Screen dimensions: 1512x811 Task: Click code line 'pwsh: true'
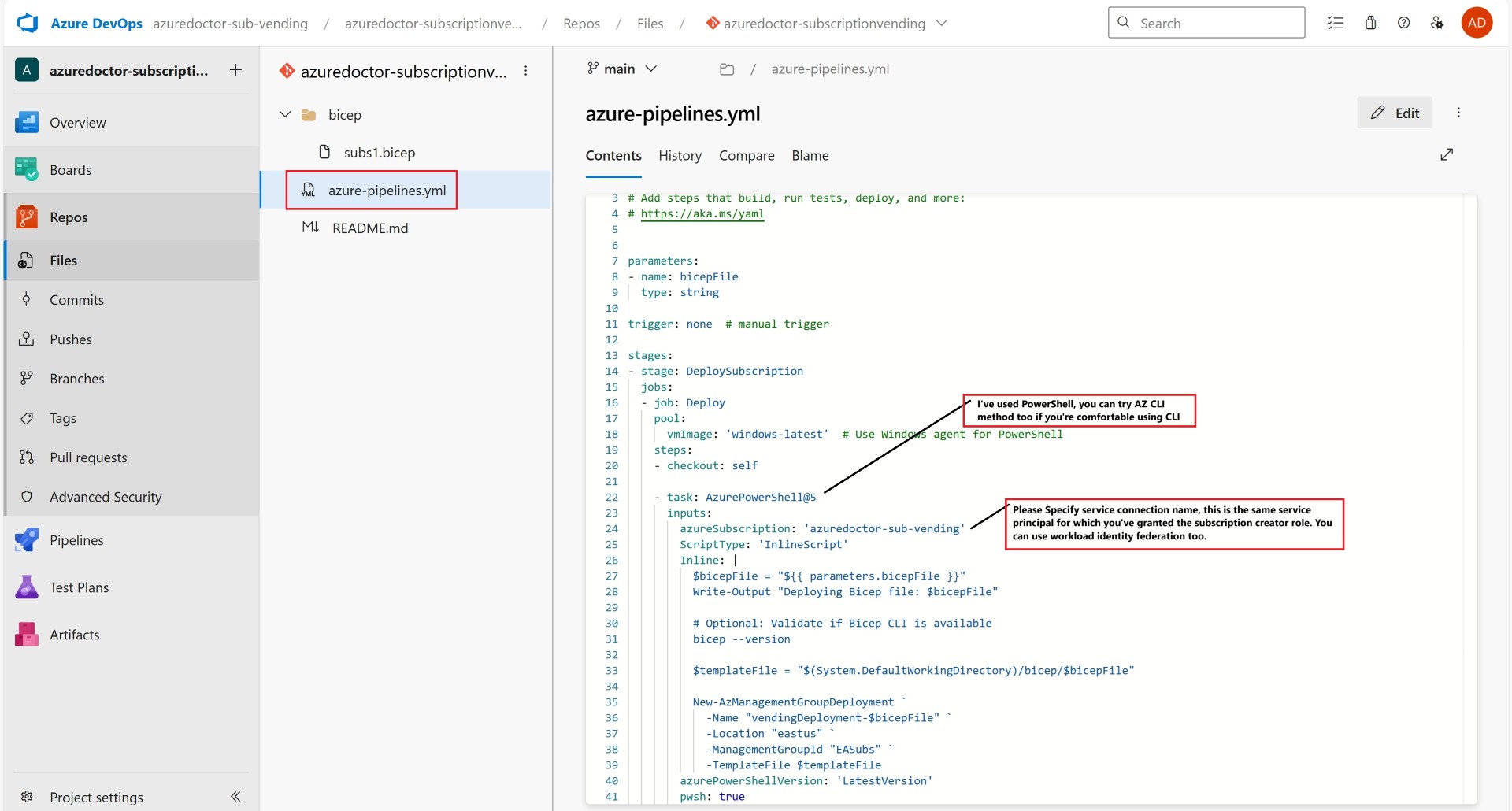[x=712, y=796]
